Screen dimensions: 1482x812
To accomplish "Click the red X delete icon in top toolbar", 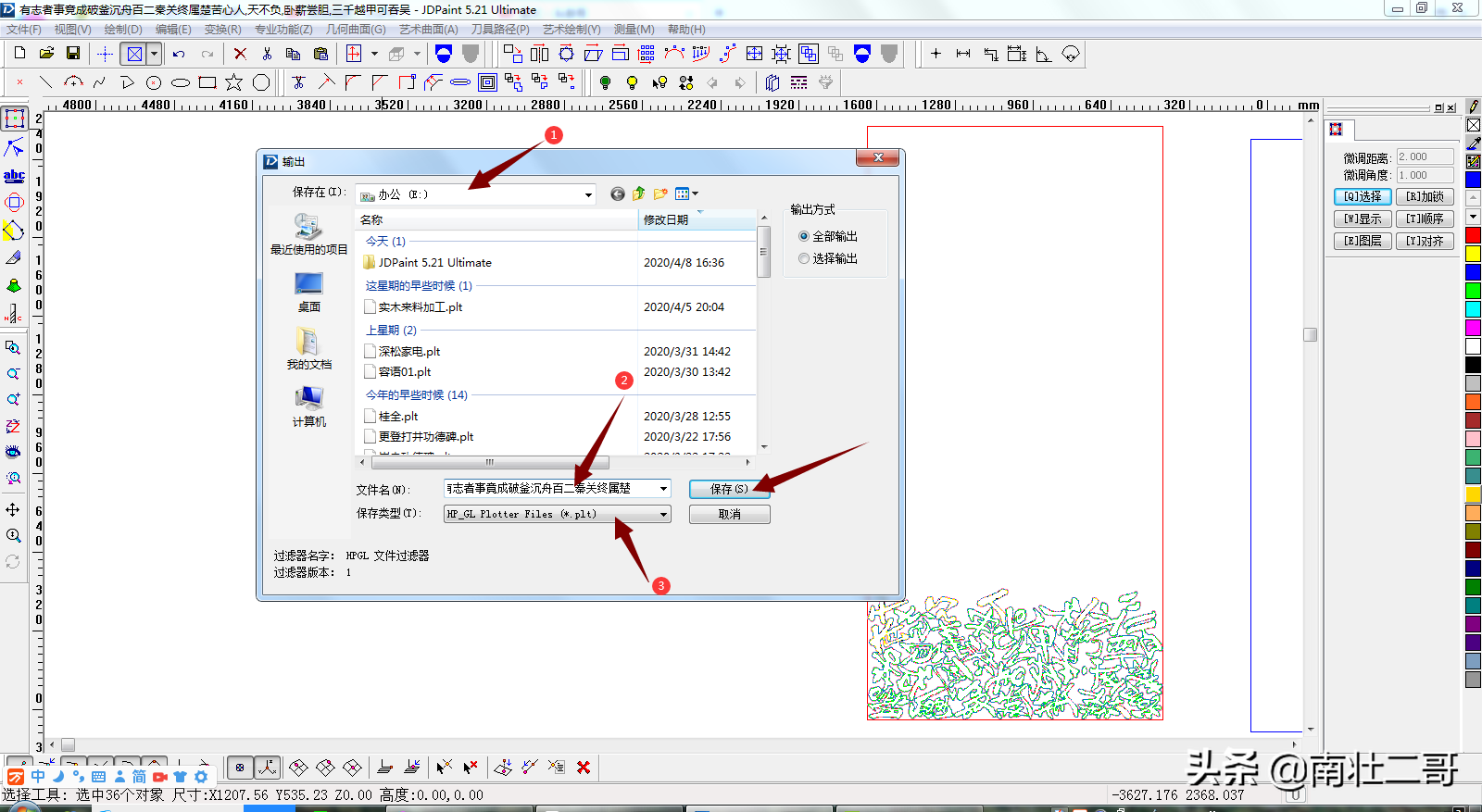I will coord(240,54).
